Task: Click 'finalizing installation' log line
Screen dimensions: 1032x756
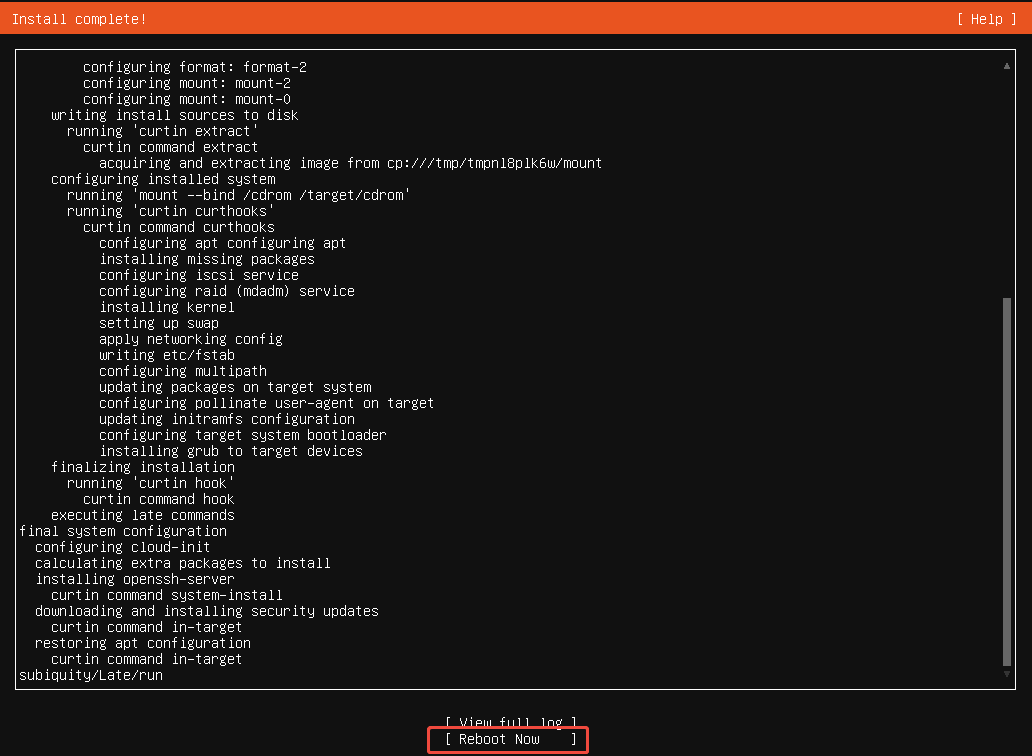Action: click(x=143, y=467)
